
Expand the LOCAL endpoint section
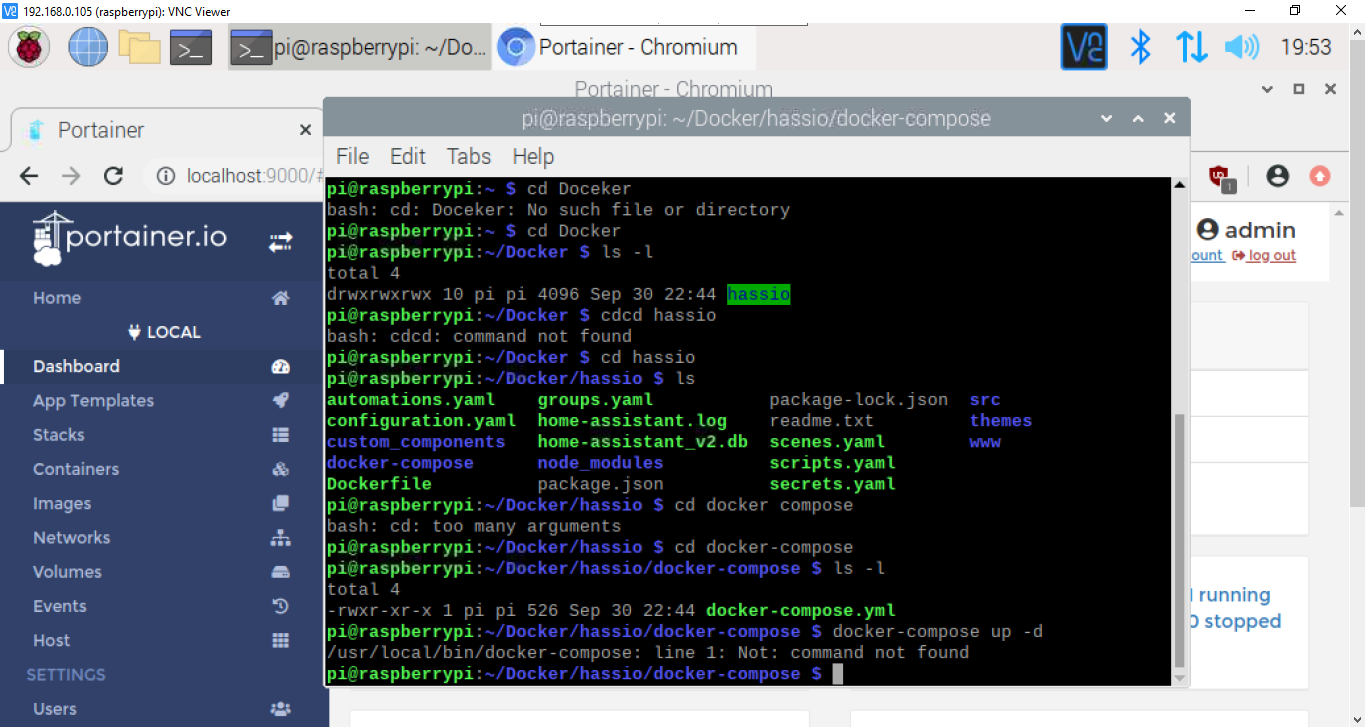(163, 331)
